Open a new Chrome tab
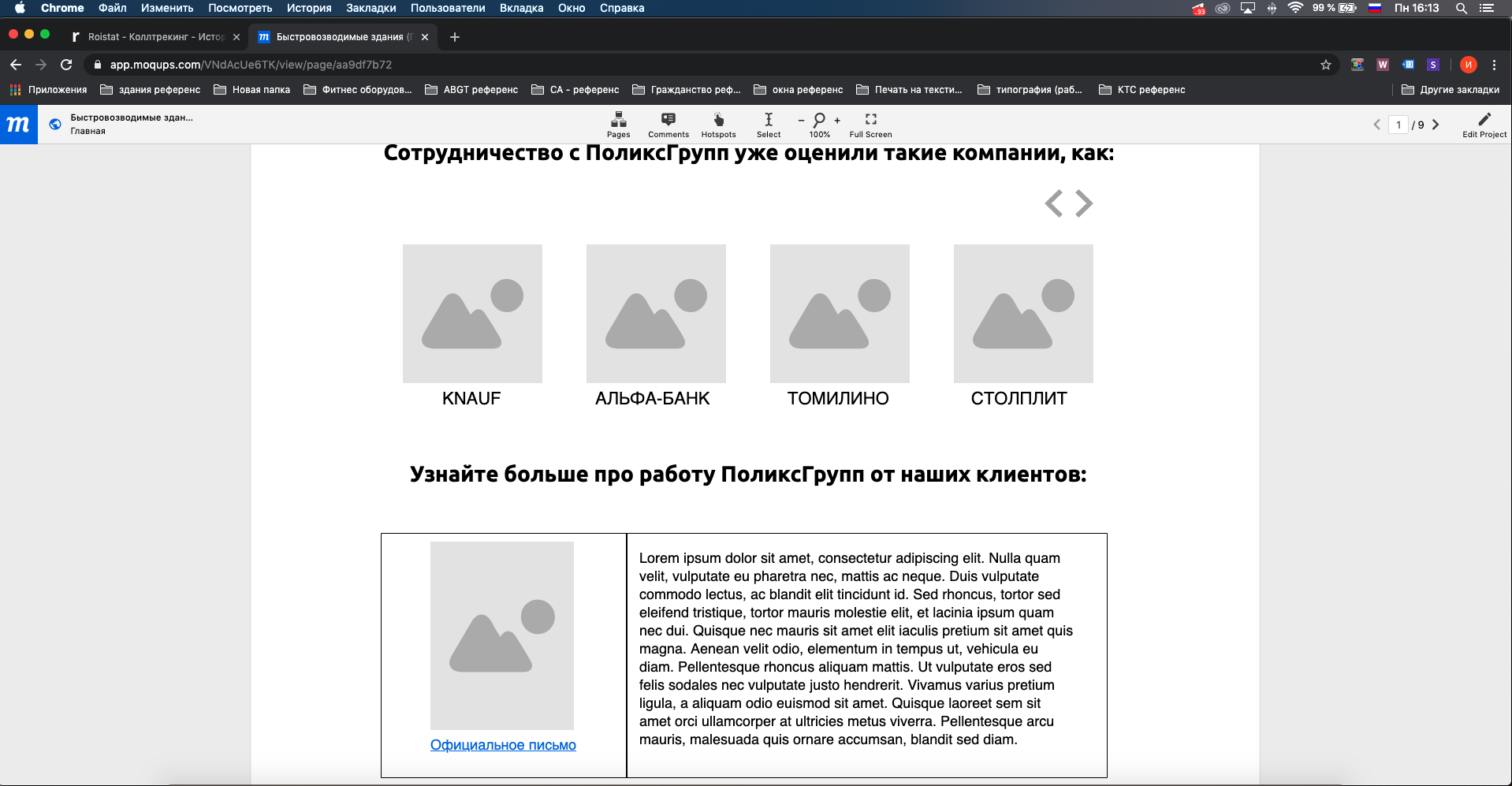 [455, 37]
